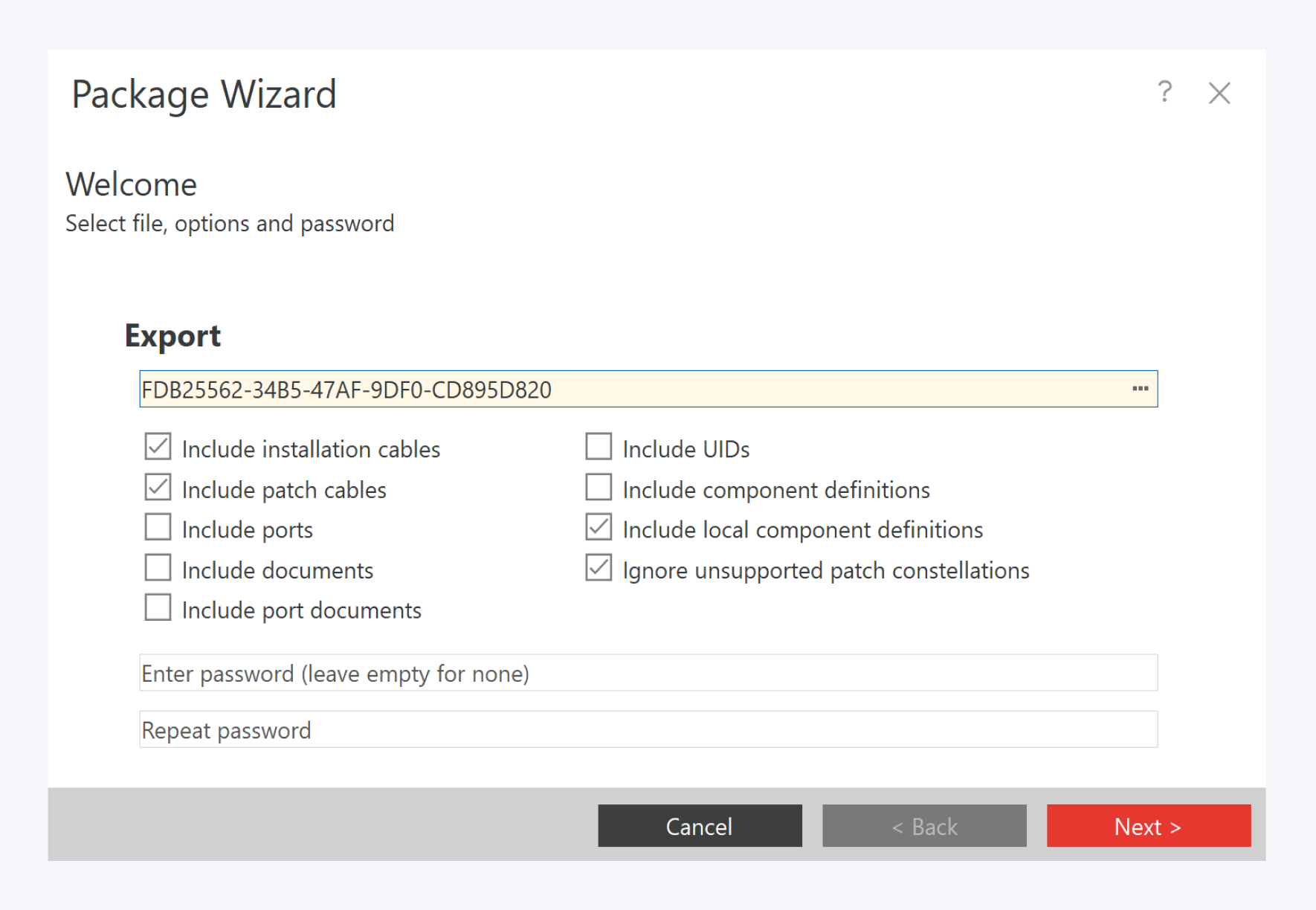Check the Include documents box
This screenshot has width=1316, height=910.
coord(158,568)
